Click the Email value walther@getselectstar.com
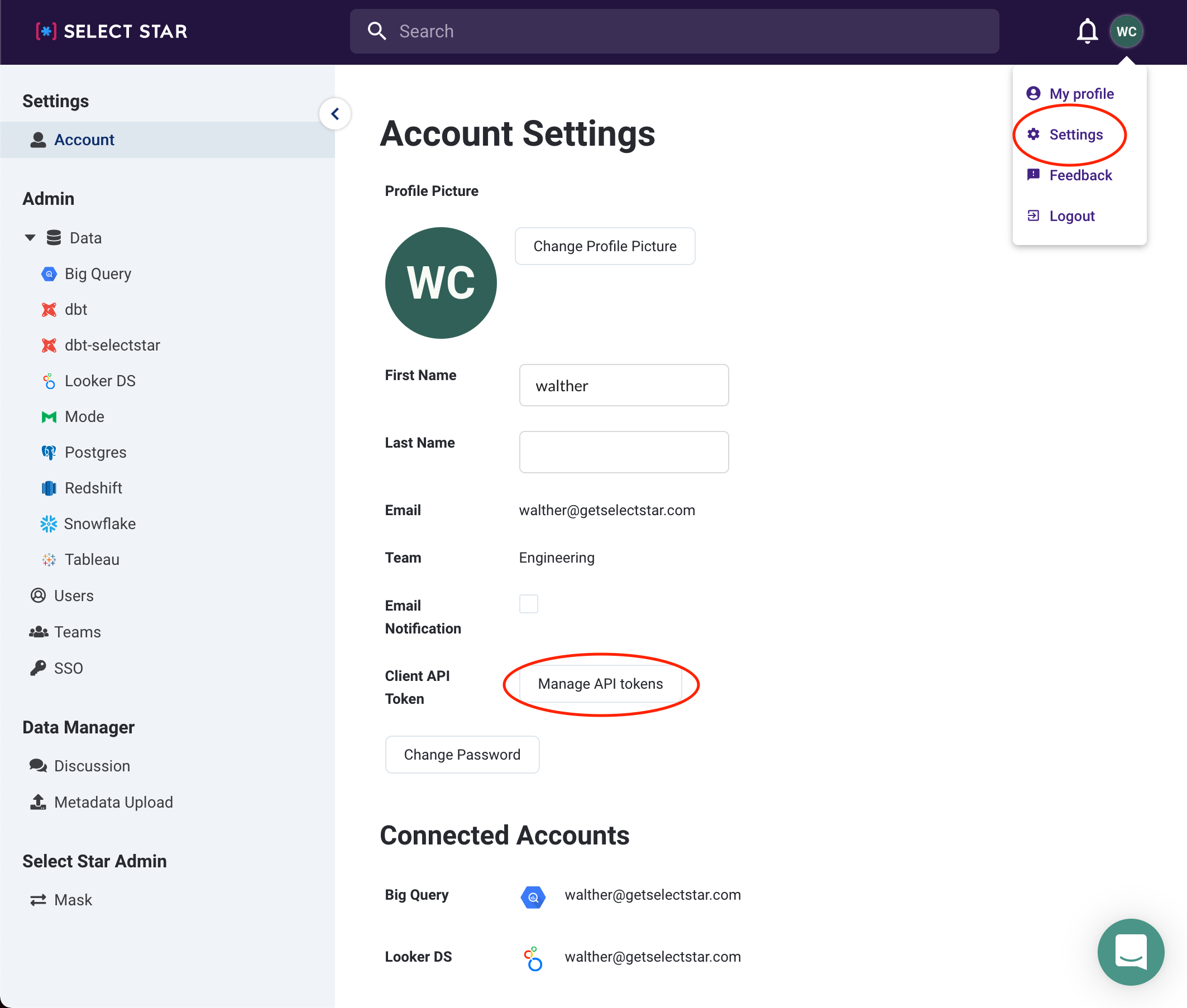The width and height of the screenshot is (1187, 1008). click(606, 510)
